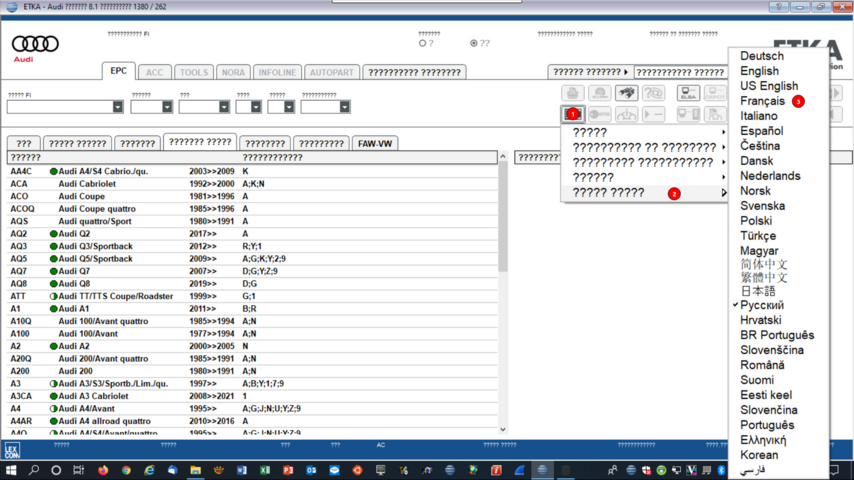Click the binoculars search icon

click(626, 93)
